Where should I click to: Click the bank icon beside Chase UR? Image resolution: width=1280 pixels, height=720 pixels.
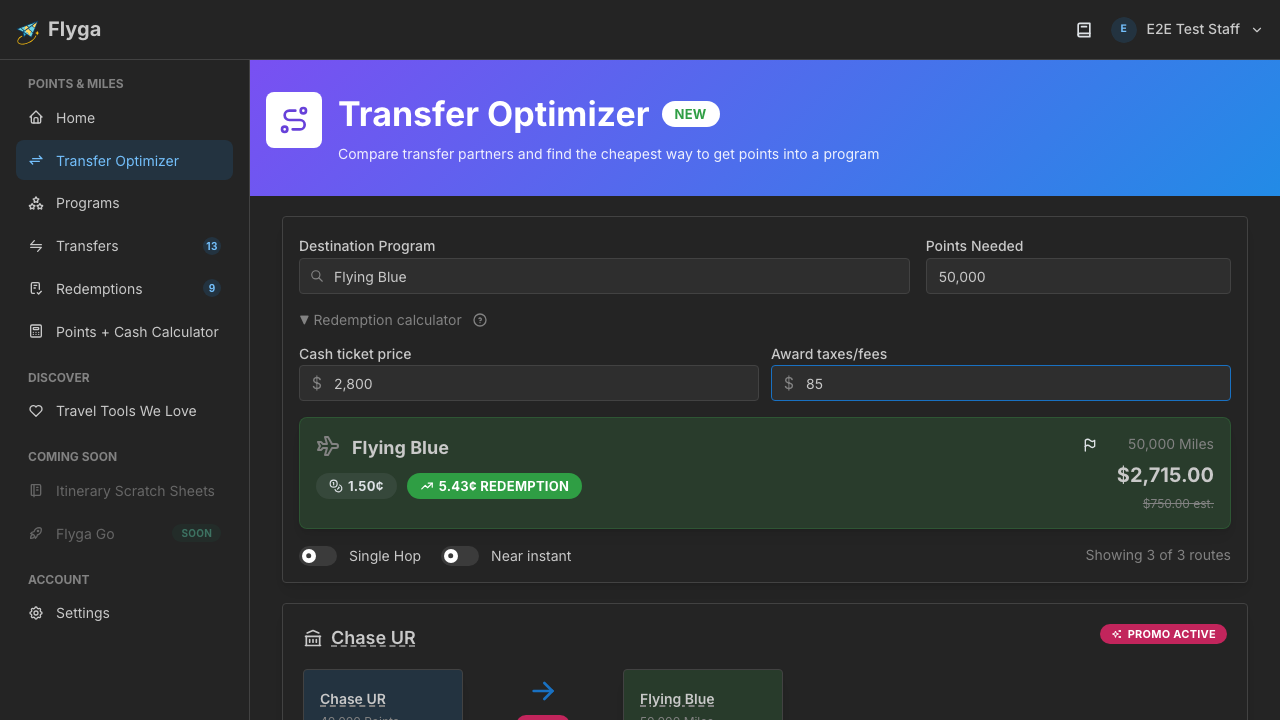(313, 638)
